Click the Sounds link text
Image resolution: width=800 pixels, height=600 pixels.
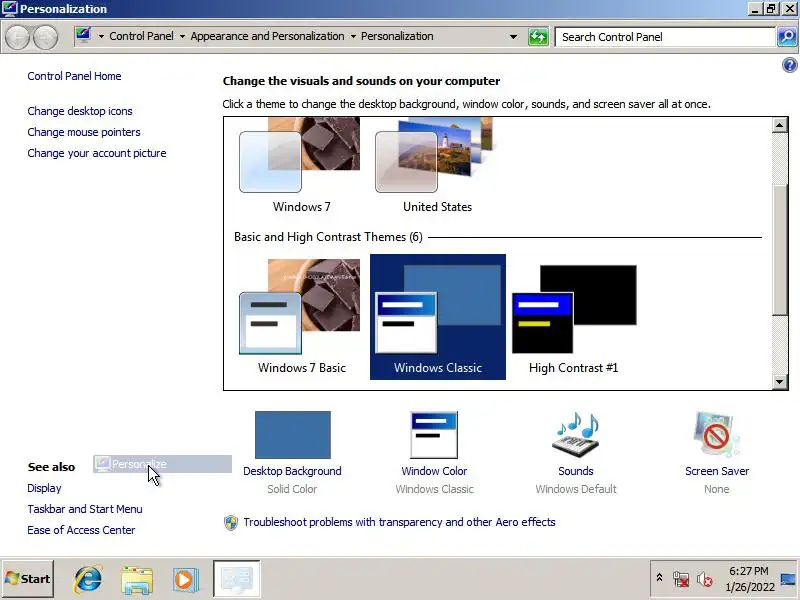pyautogui.click(x=576, y=471)
